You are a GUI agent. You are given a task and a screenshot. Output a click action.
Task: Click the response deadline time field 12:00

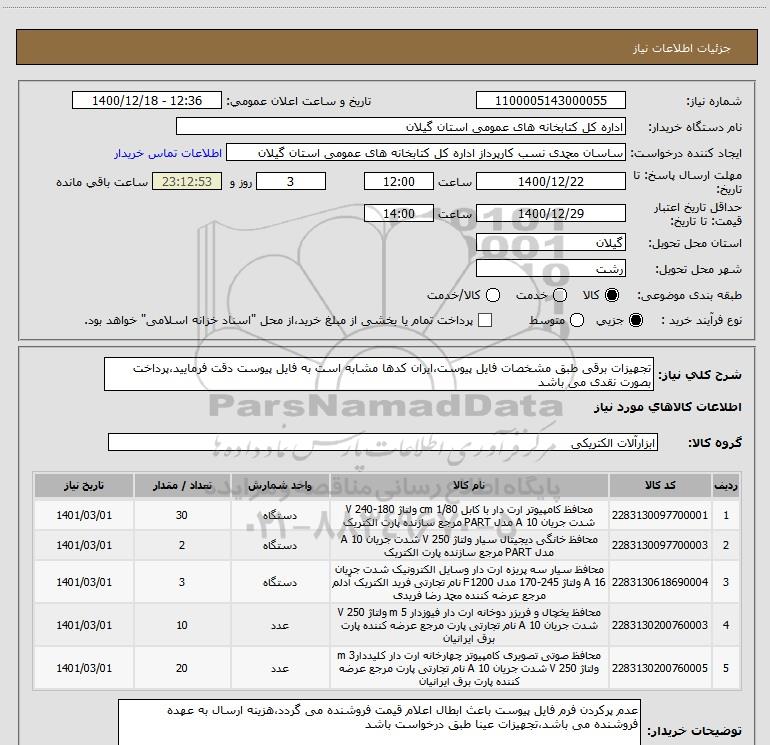(399, 181)
